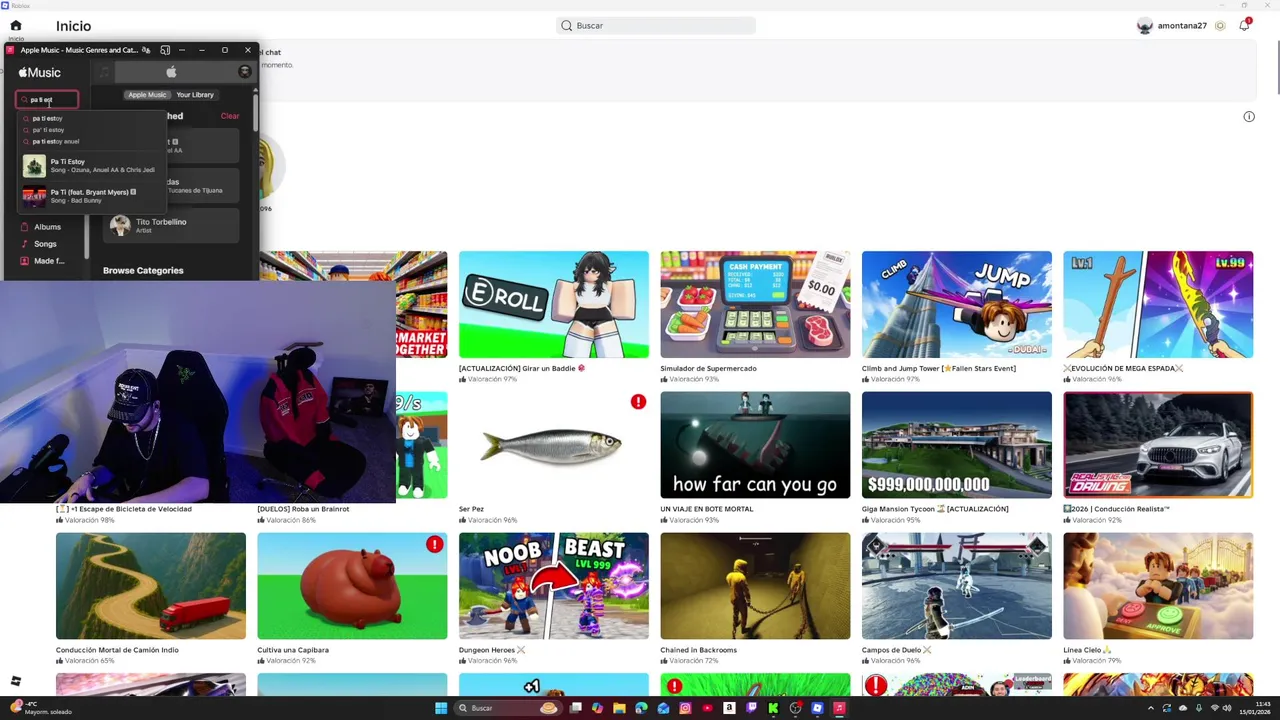1280x720 pixels.
Task: Click the Apple Music search box
Action: pos(47,99)
